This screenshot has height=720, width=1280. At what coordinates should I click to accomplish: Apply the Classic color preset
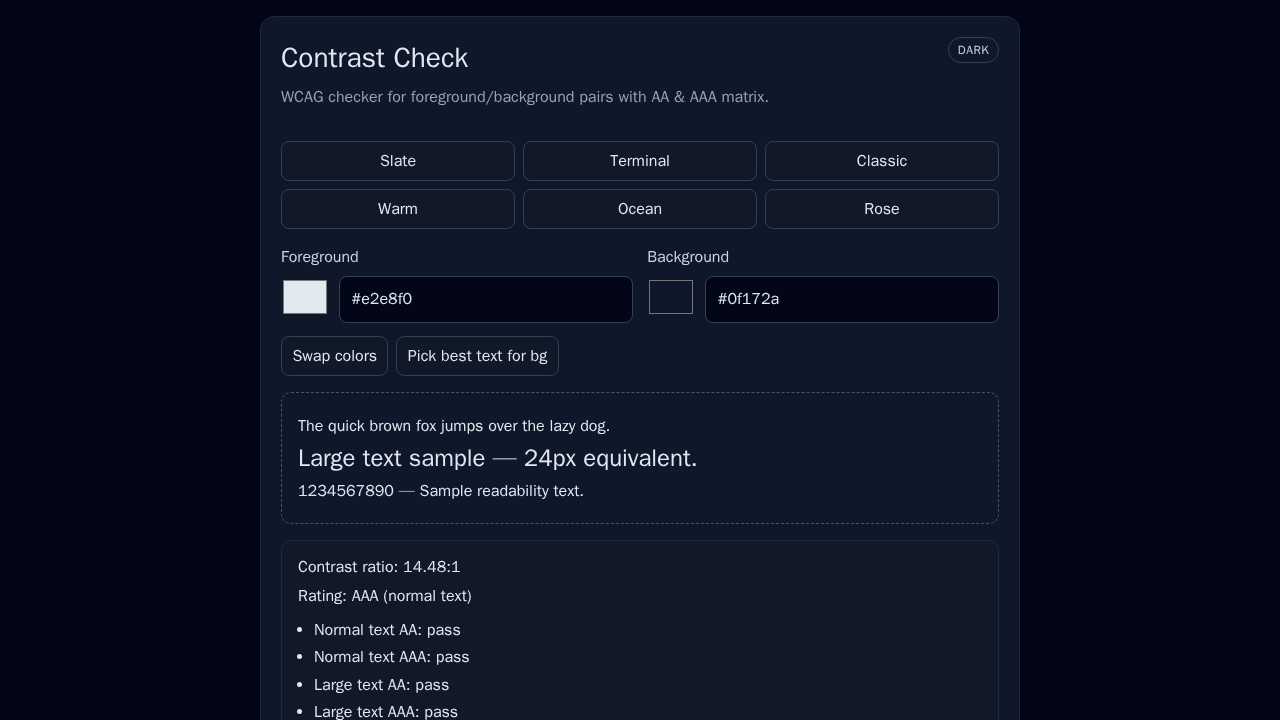pos(881,161)
